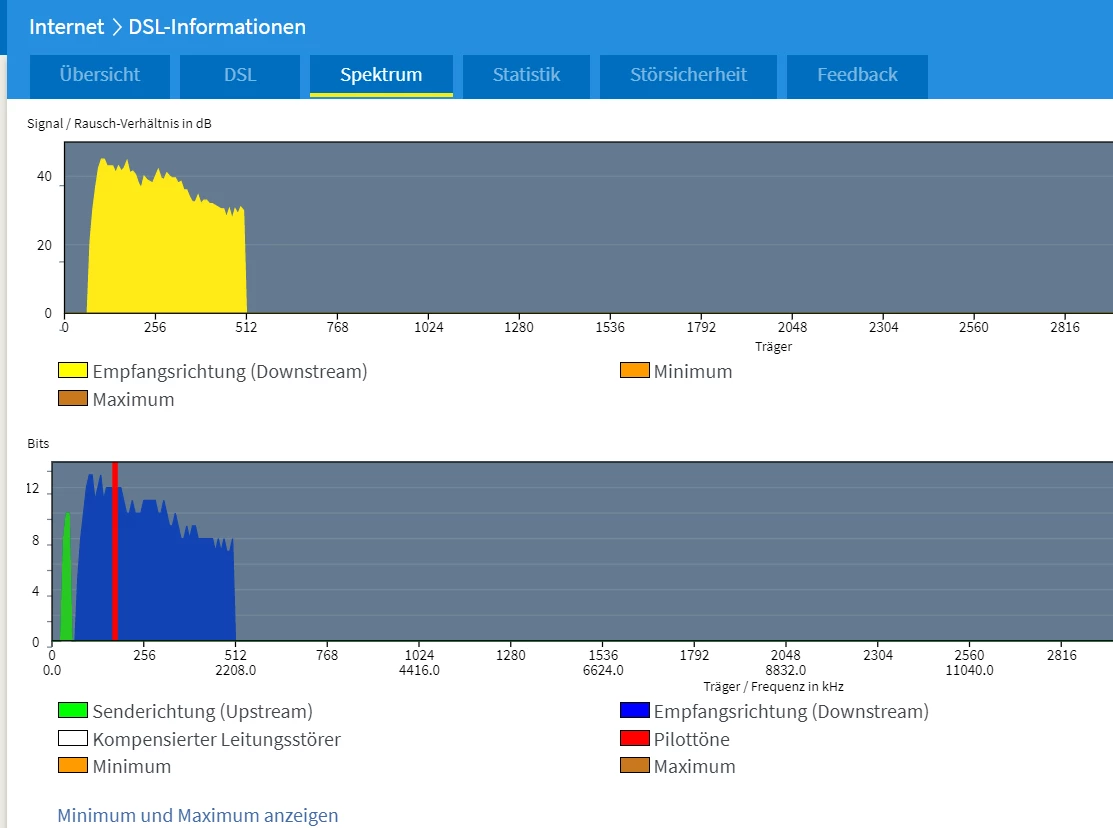Click the Internet breadcrumb in the header
The image size is (1113, 828).
[66, 27]
